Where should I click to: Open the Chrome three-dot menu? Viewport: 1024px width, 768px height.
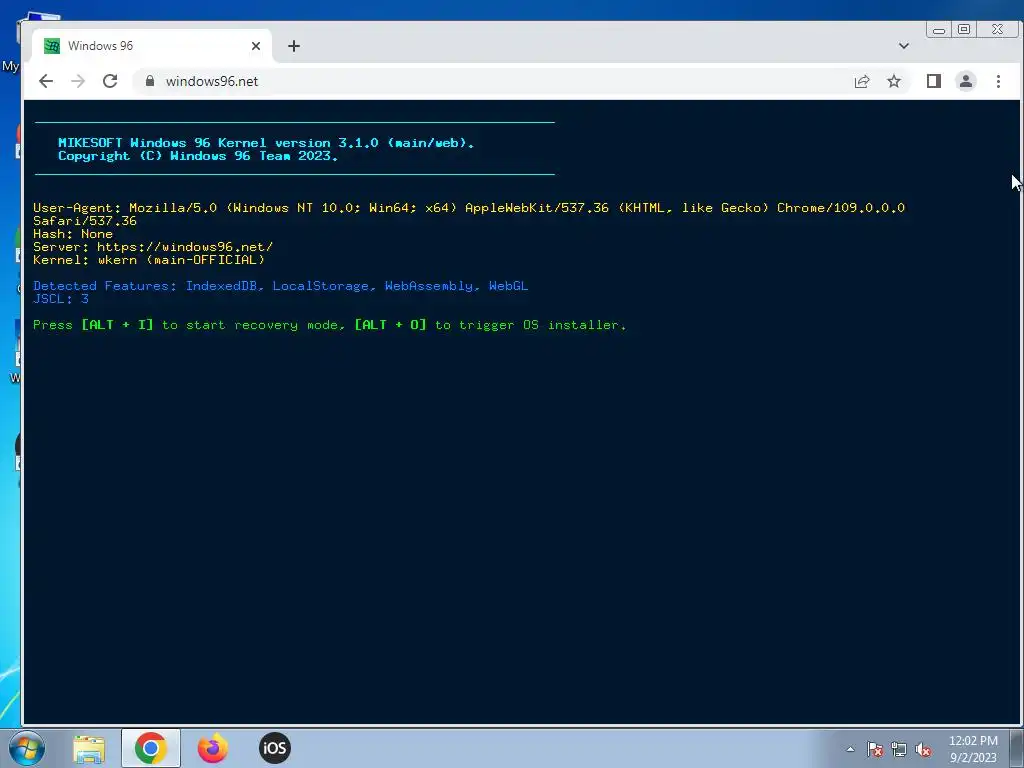click(998, 81)
